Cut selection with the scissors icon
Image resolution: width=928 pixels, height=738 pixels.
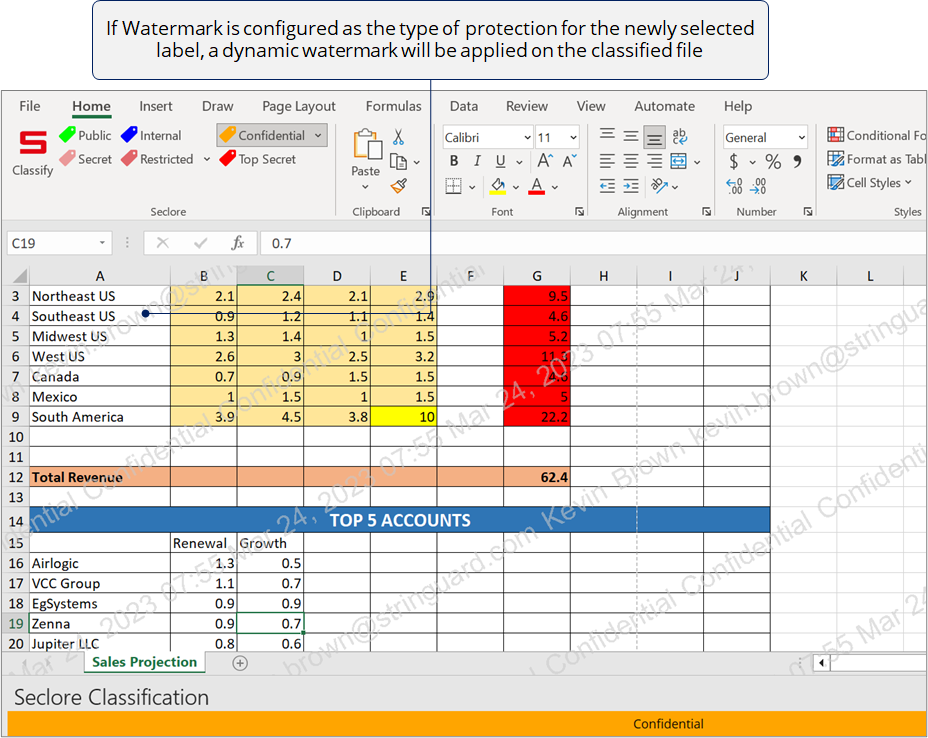398,137
